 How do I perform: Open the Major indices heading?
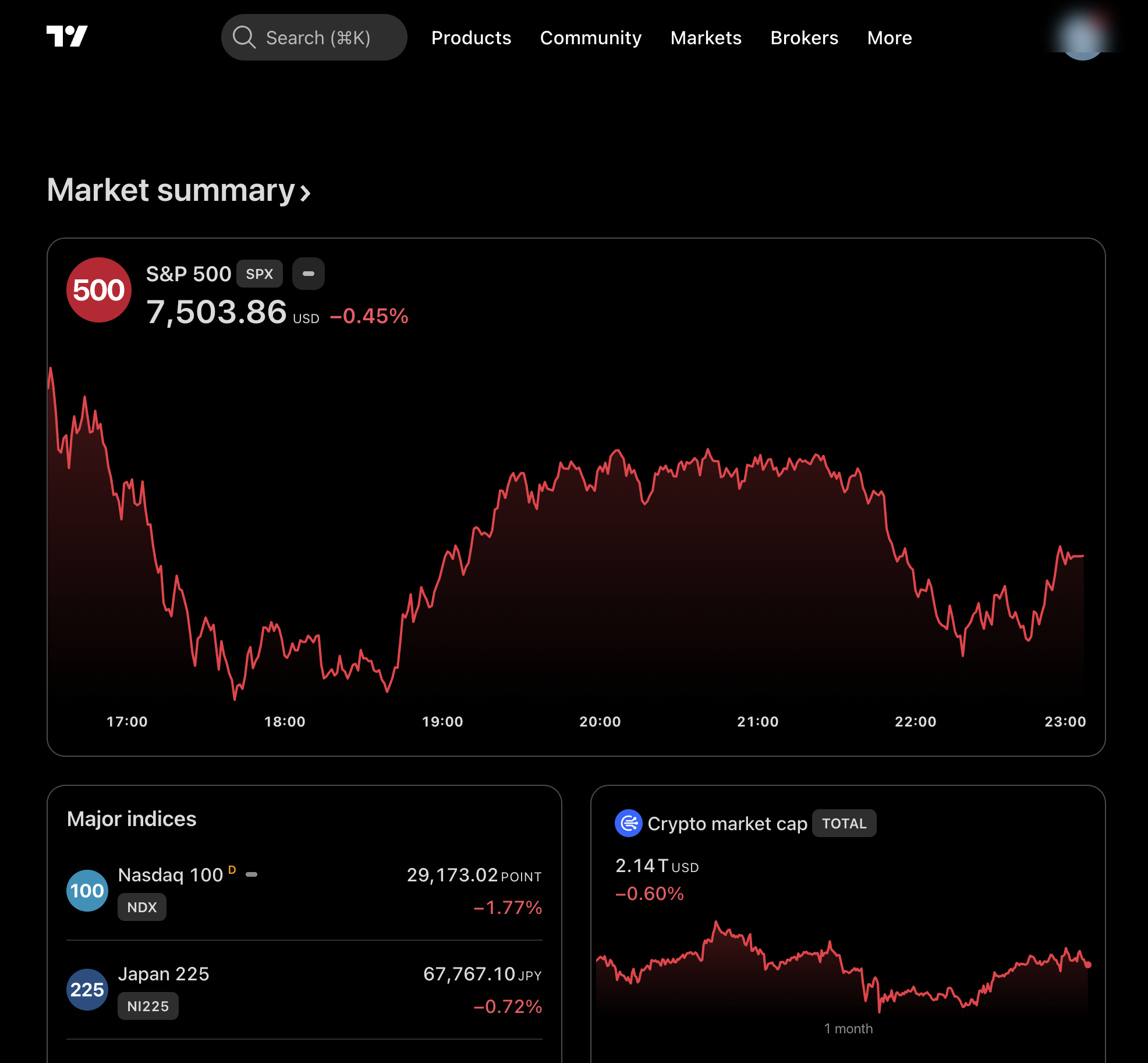point(132,819)
